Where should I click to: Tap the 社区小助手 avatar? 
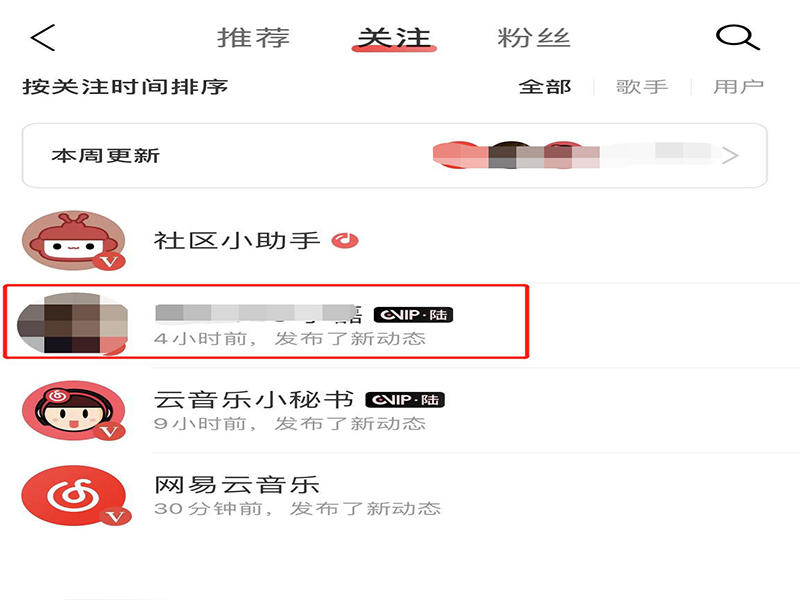(x=73, y=240)
